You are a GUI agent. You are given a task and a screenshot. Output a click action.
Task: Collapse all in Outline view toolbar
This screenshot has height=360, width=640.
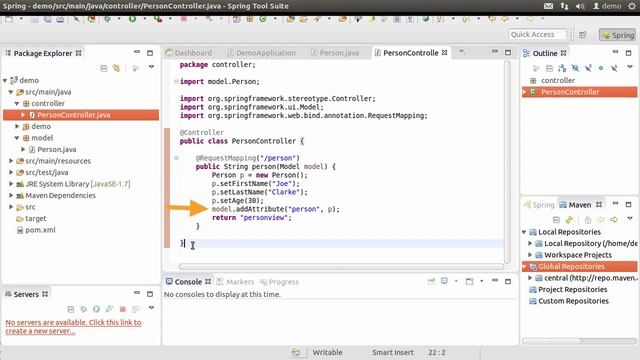pyautogui.click(x=549, y=68)
